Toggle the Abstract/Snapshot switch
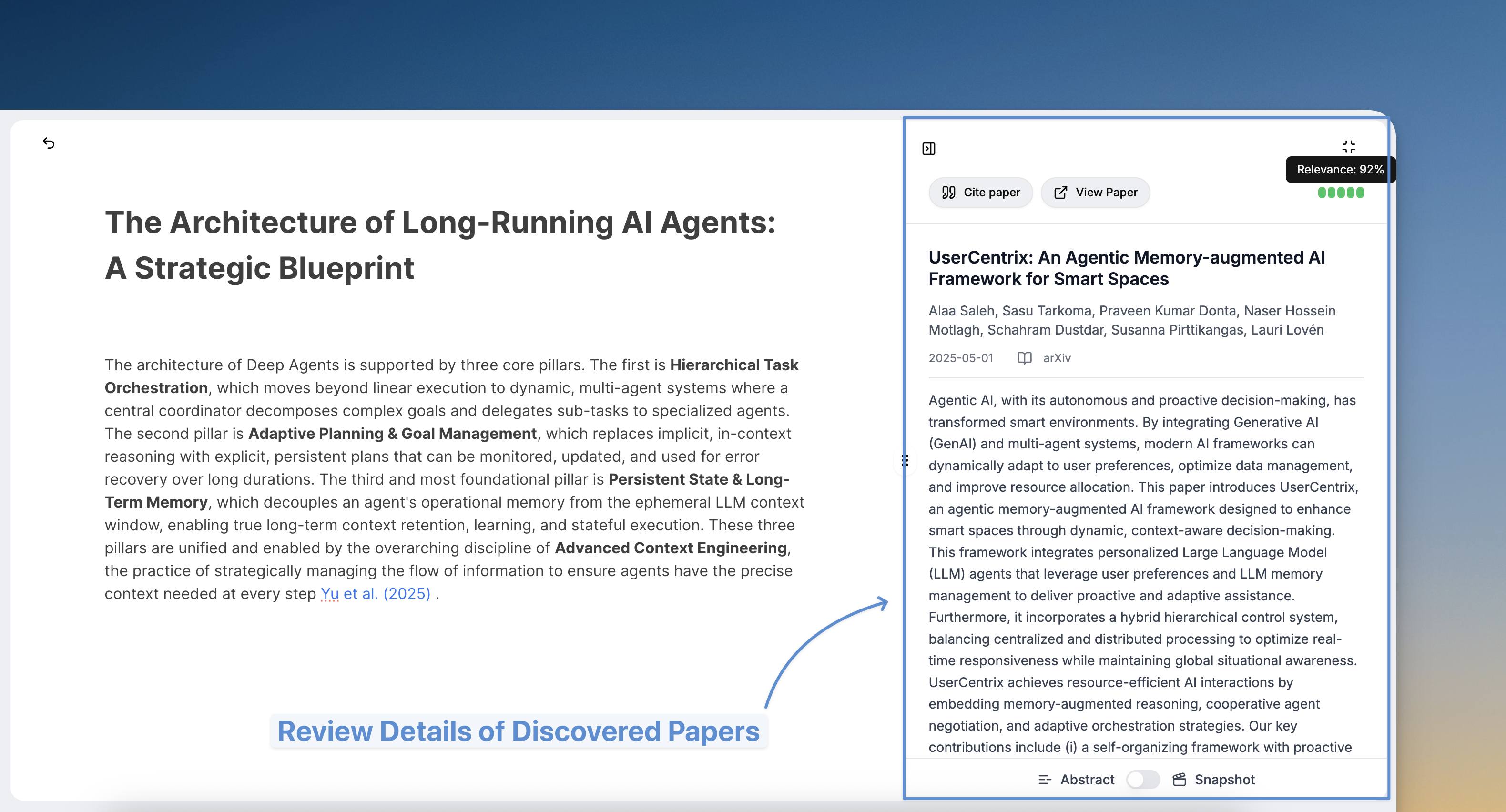Viewport: 1506px width, 812px height. click(x=1142, y=780)
